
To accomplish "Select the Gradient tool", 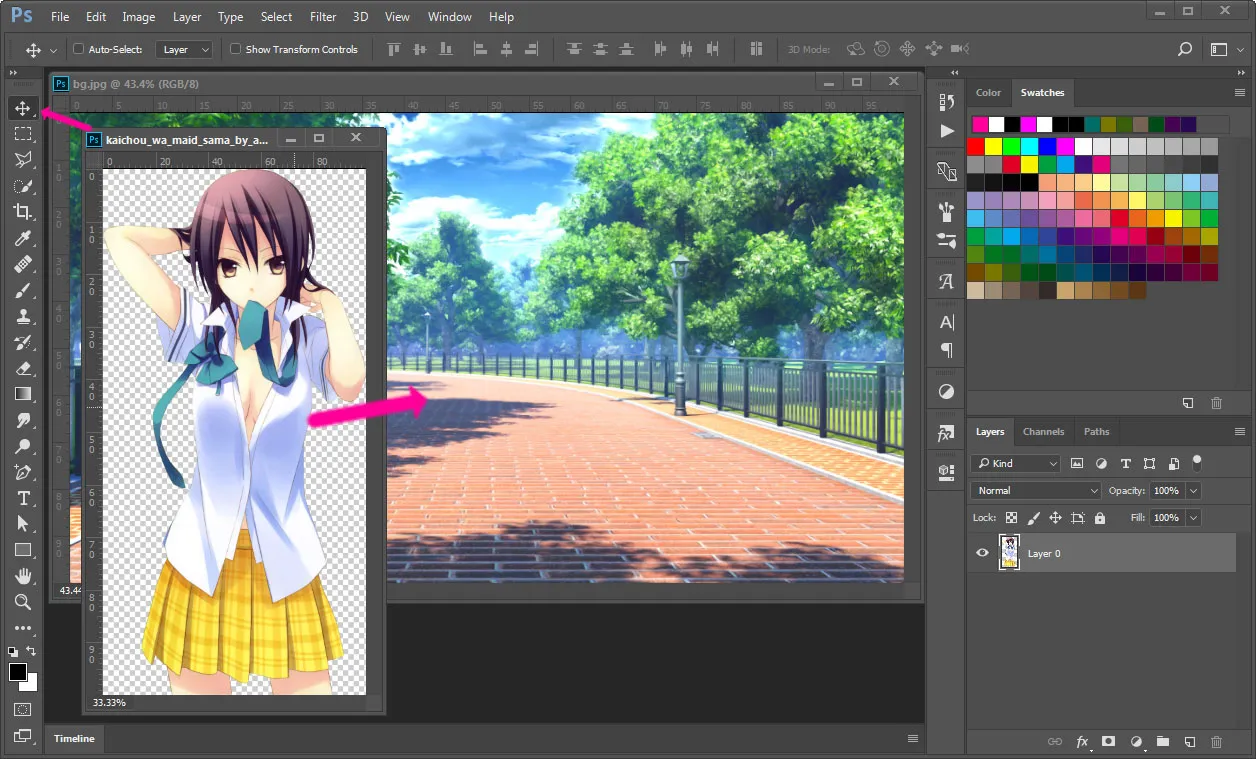I will (x=23, y=394).
